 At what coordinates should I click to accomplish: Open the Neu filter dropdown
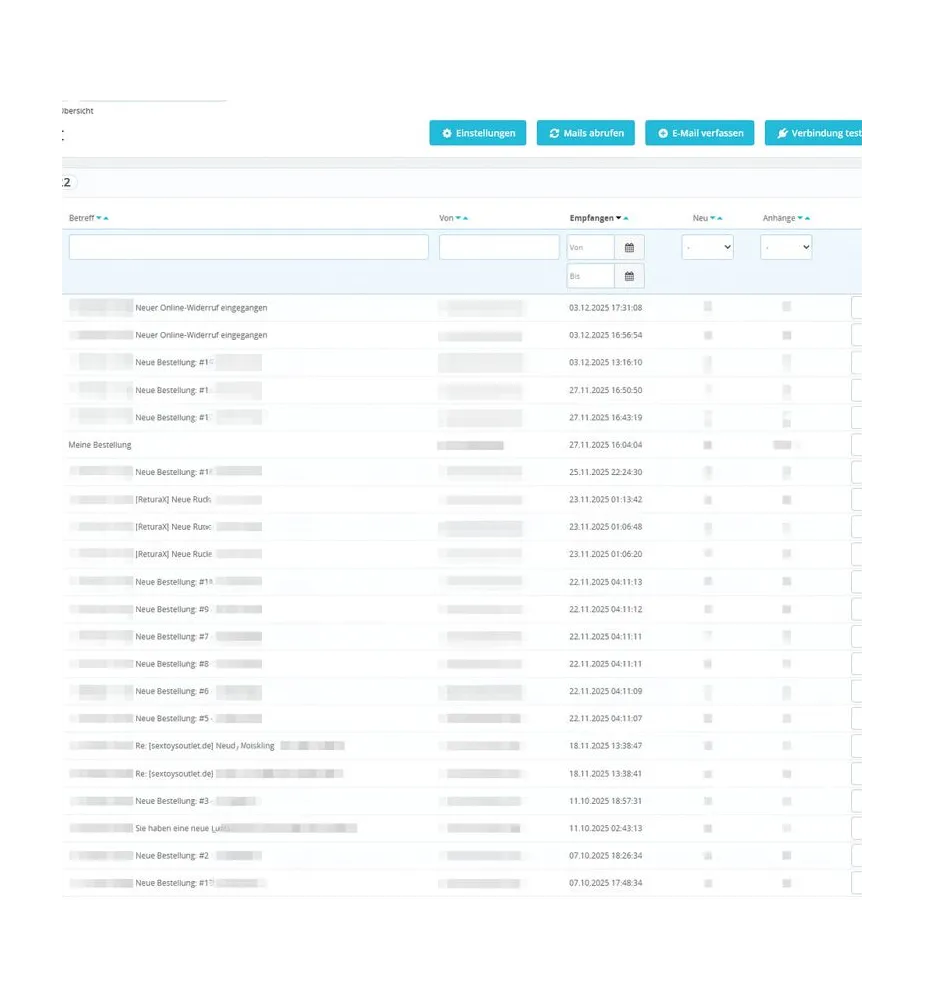coord(707,247)
